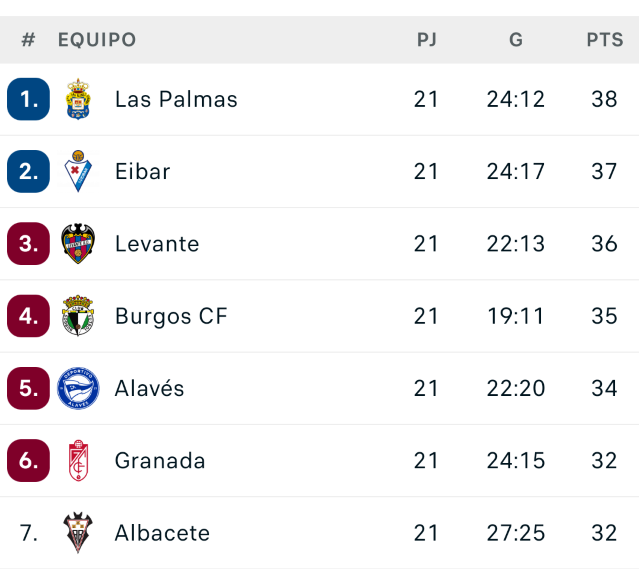Click Alavés's 34 points value
The height and width of the screenshot is (569, 639).
coord(604,388)
